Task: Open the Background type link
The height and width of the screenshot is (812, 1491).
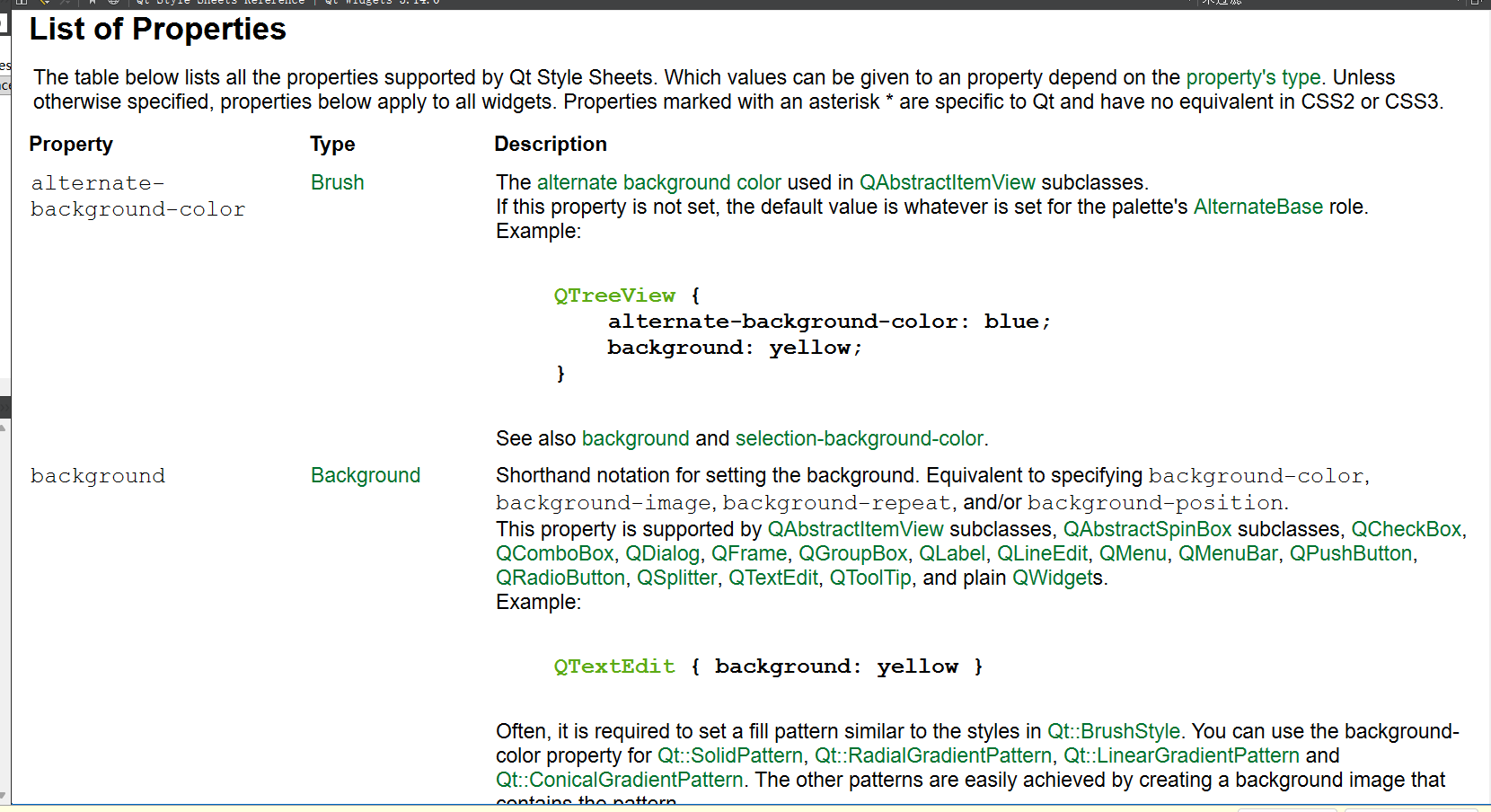Action: (366, 475)
